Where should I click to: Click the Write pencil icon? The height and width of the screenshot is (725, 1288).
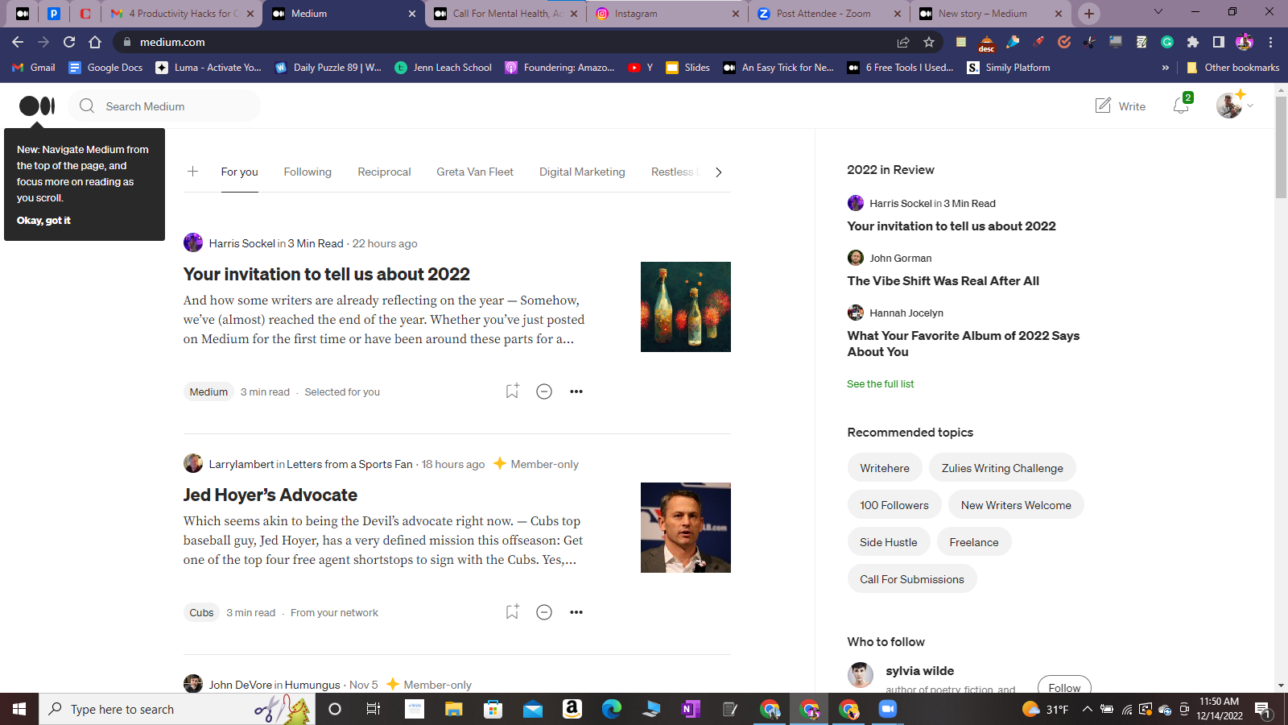(x=1103, y=106)
